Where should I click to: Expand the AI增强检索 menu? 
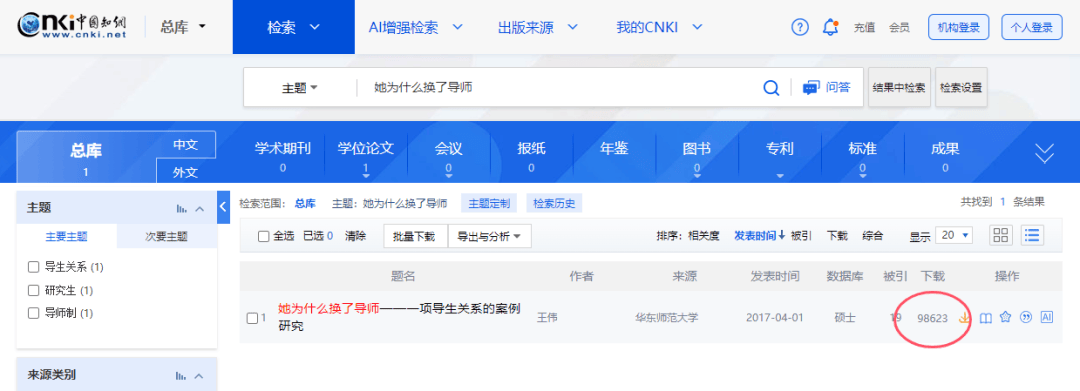click(415, 28)
